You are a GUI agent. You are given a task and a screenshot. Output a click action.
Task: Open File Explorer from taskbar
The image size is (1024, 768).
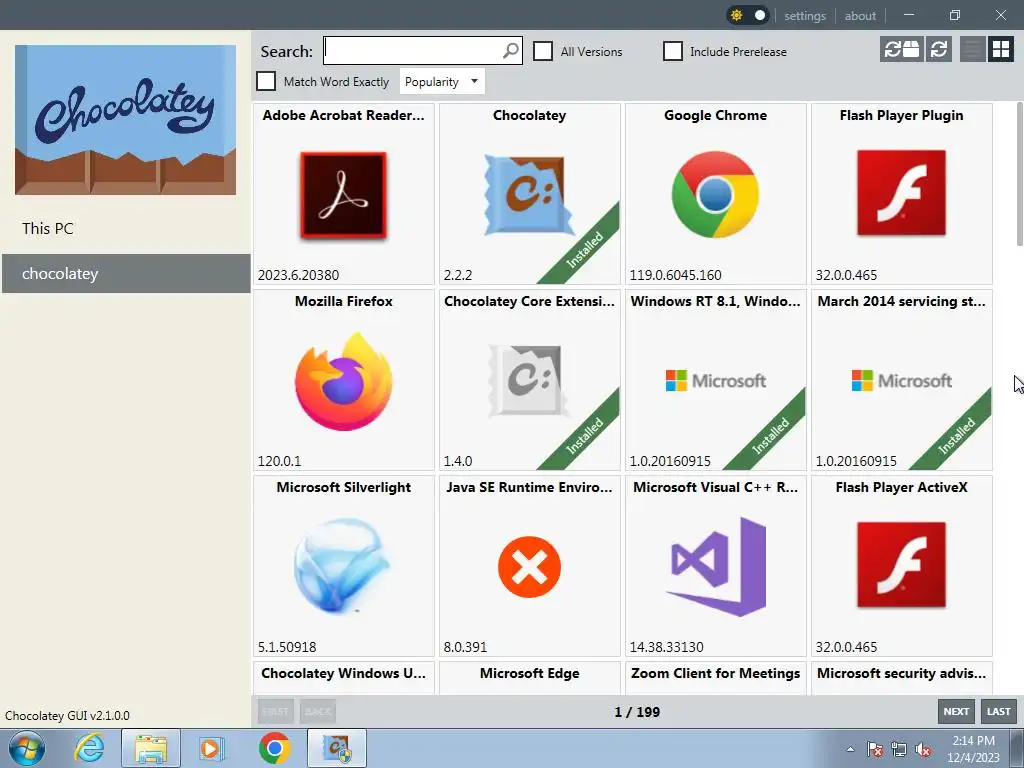click(151, 748)
